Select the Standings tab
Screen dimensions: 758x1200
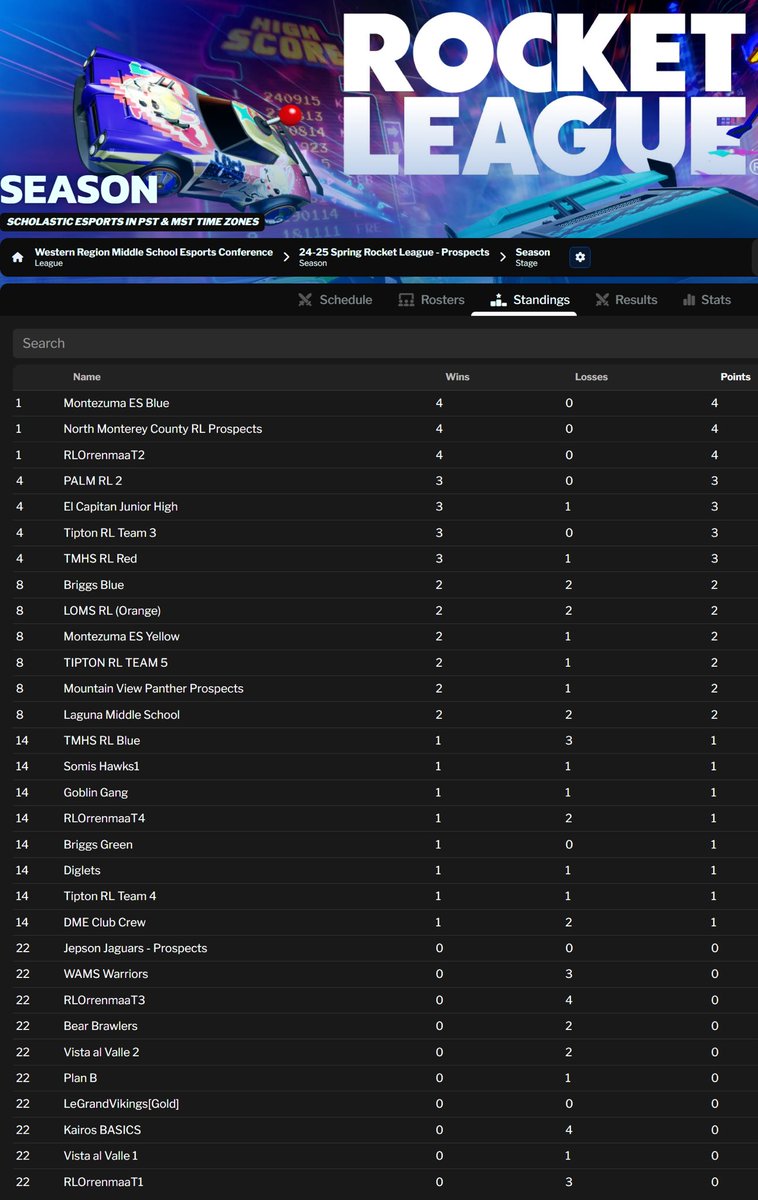530,300
